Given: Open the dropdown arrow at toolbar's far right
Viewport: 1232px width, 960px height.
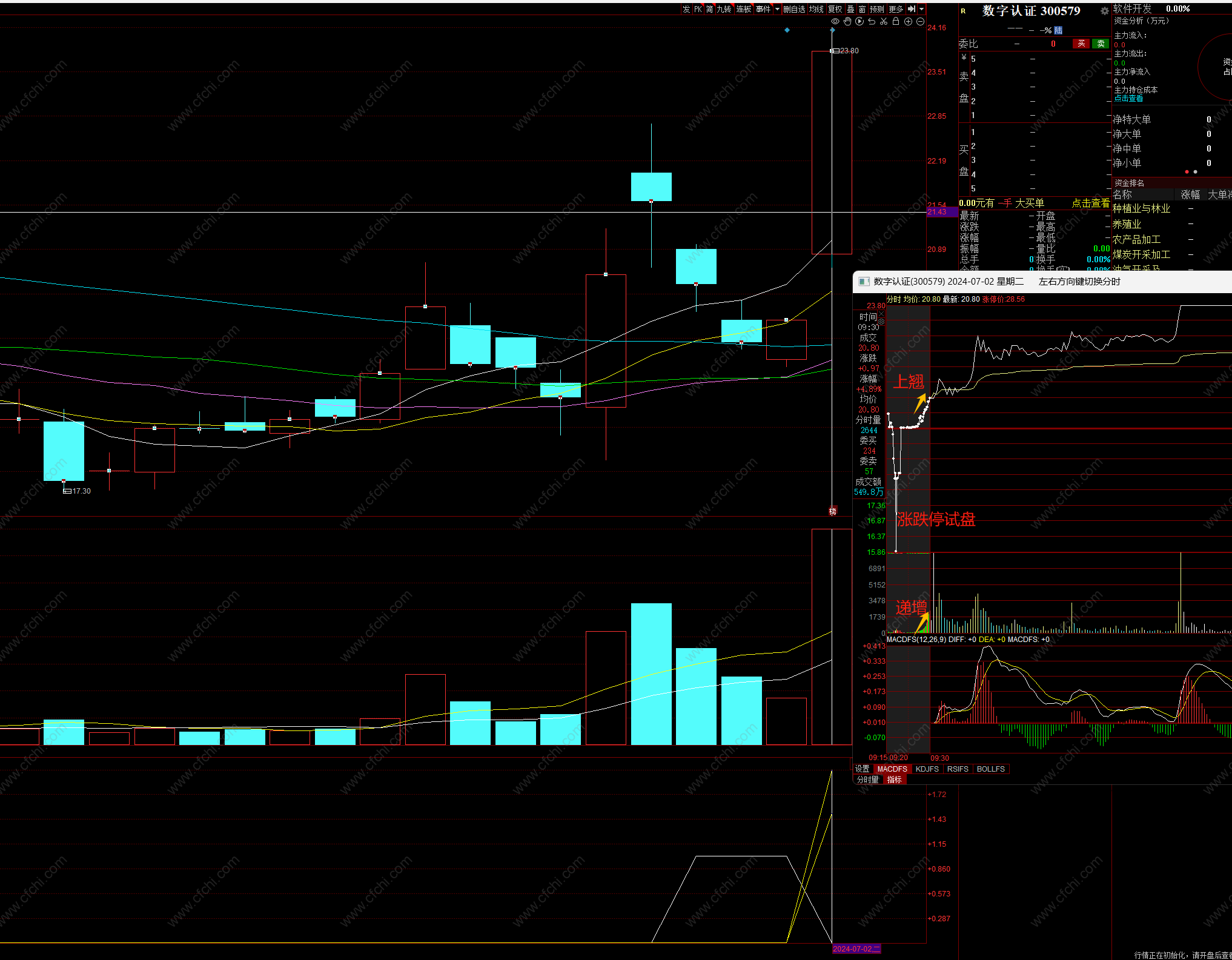Looking at the screenshot, I should click(x=921, y=9).
